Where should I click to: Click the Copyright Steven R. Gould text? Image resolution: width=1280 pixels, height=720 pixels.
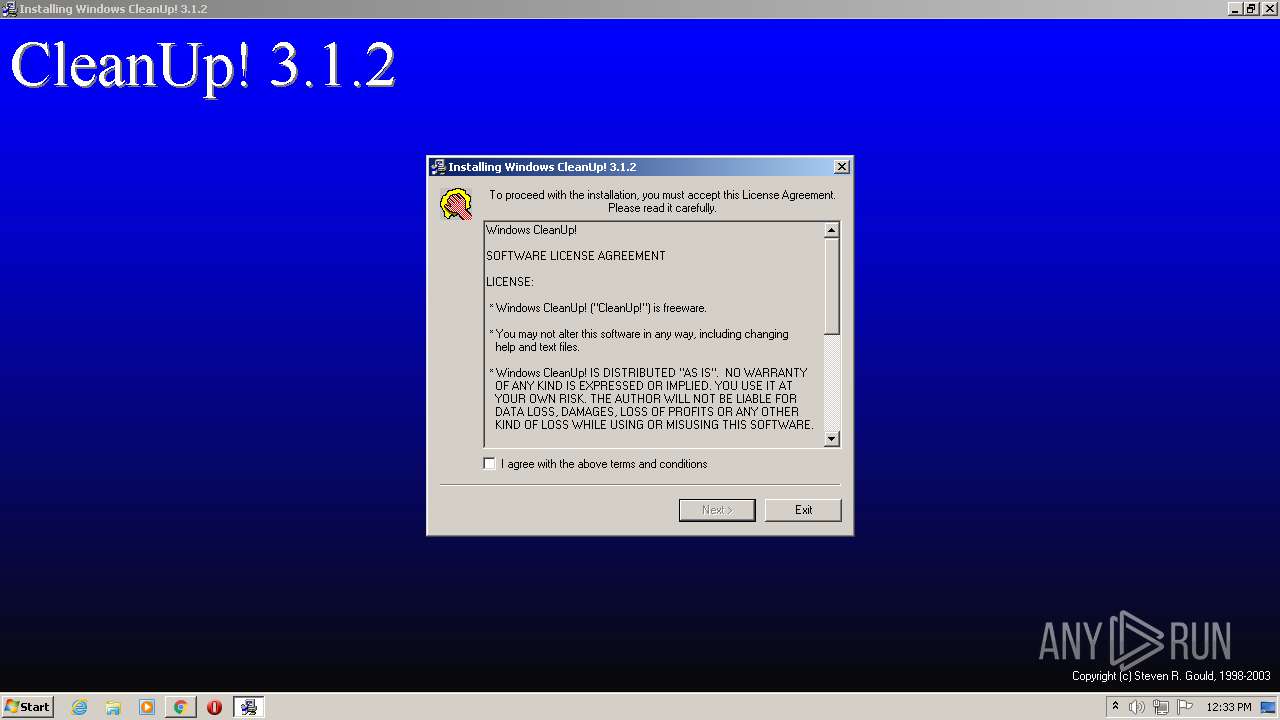click(x=1171, y=676)
